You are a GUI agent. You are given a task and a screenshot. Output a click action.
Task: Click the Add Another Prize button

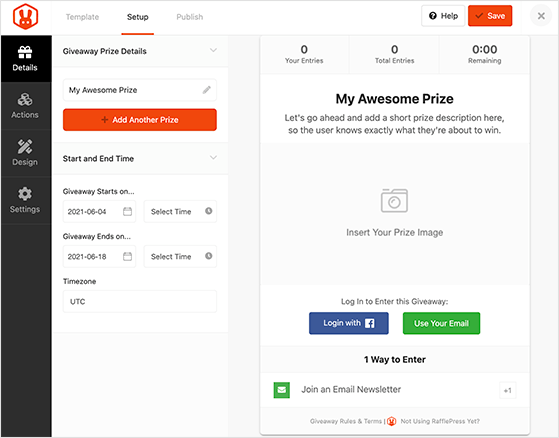[x=140, y=120]
